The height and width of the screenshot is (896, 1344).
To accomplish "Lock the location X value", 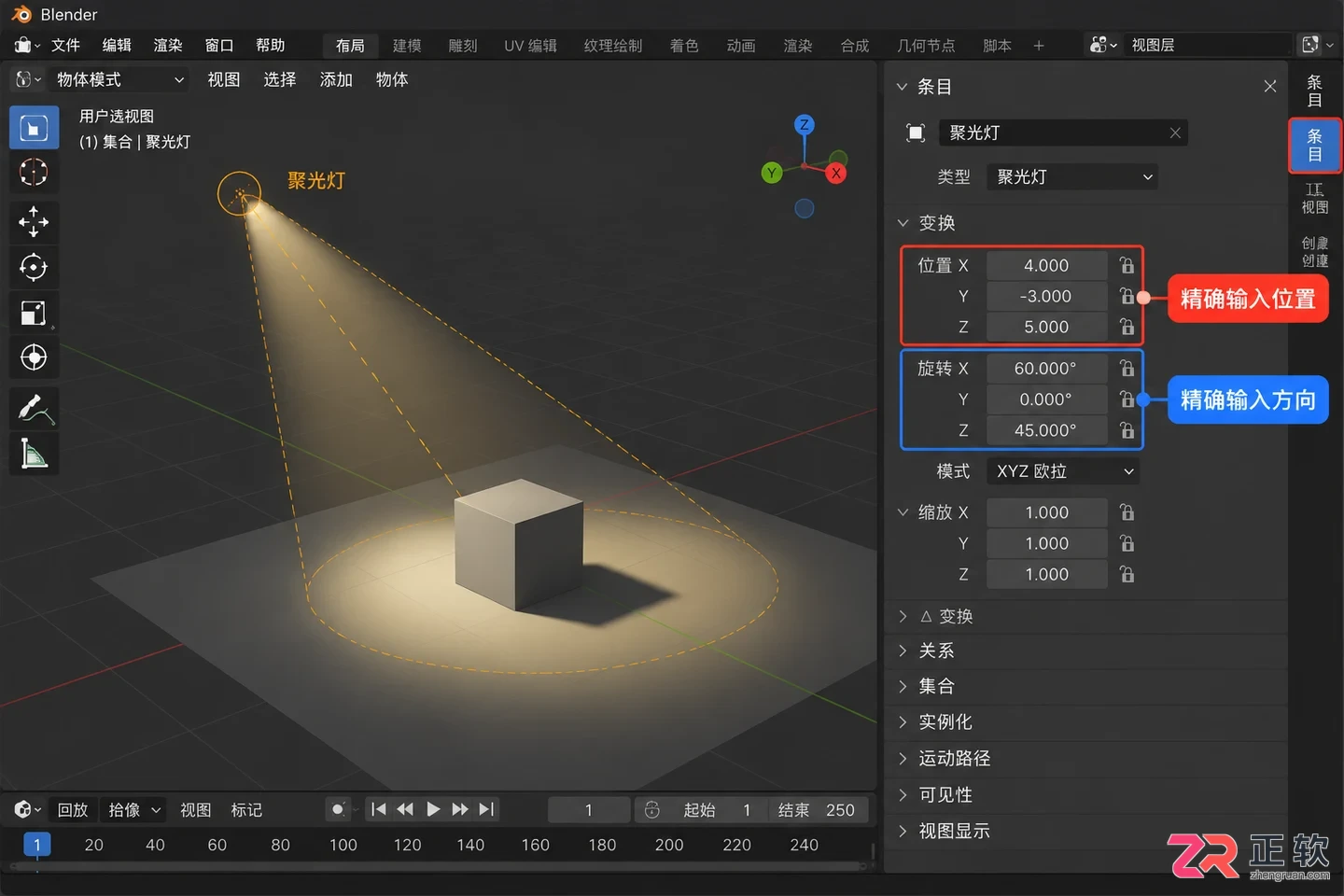I will click(1127, 265).
